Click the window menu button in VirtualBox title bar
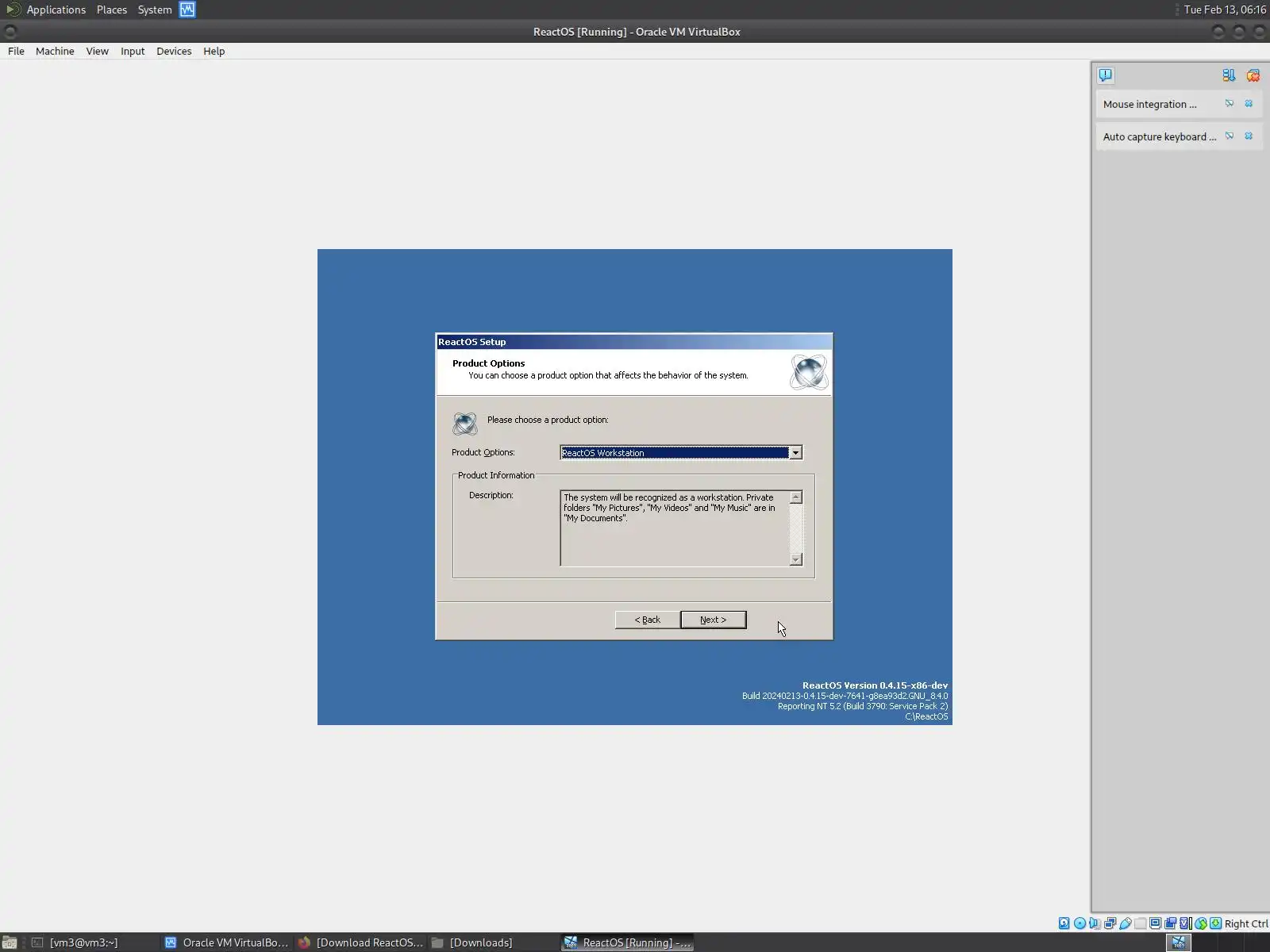This screenshot has width=1270, height=952. (10, 32)
